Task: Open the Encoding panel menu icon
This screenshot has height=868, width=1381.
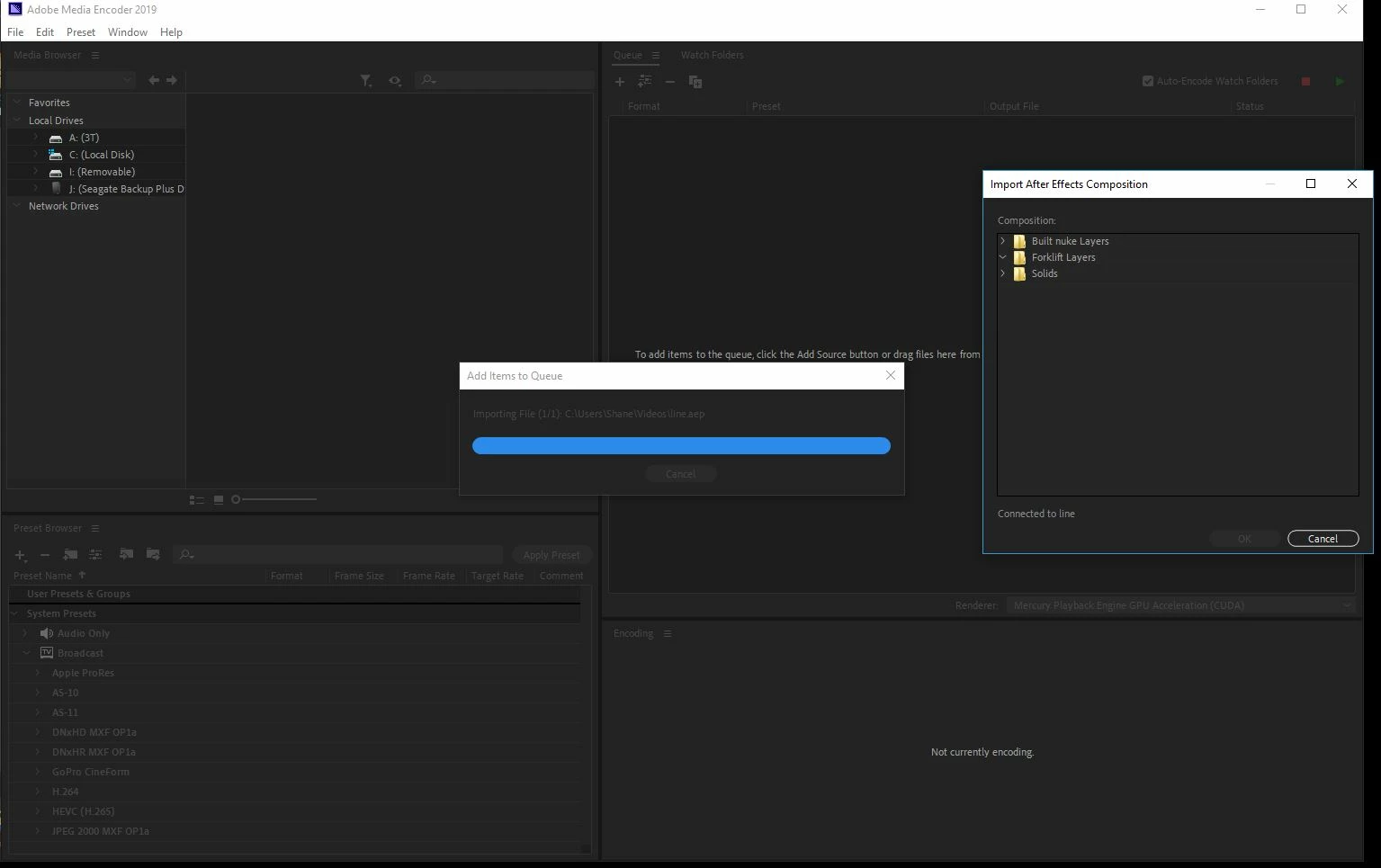Action: (668, 633)
